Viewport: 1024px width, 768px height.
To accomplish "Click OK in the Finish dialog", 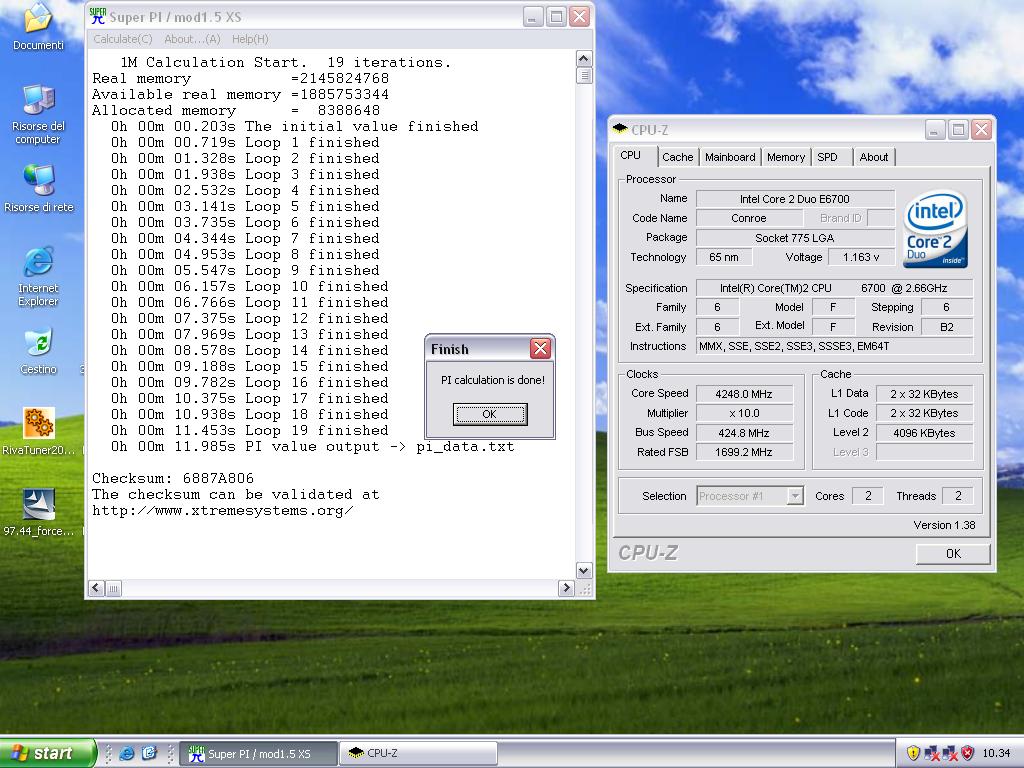I will coord(490,414).
